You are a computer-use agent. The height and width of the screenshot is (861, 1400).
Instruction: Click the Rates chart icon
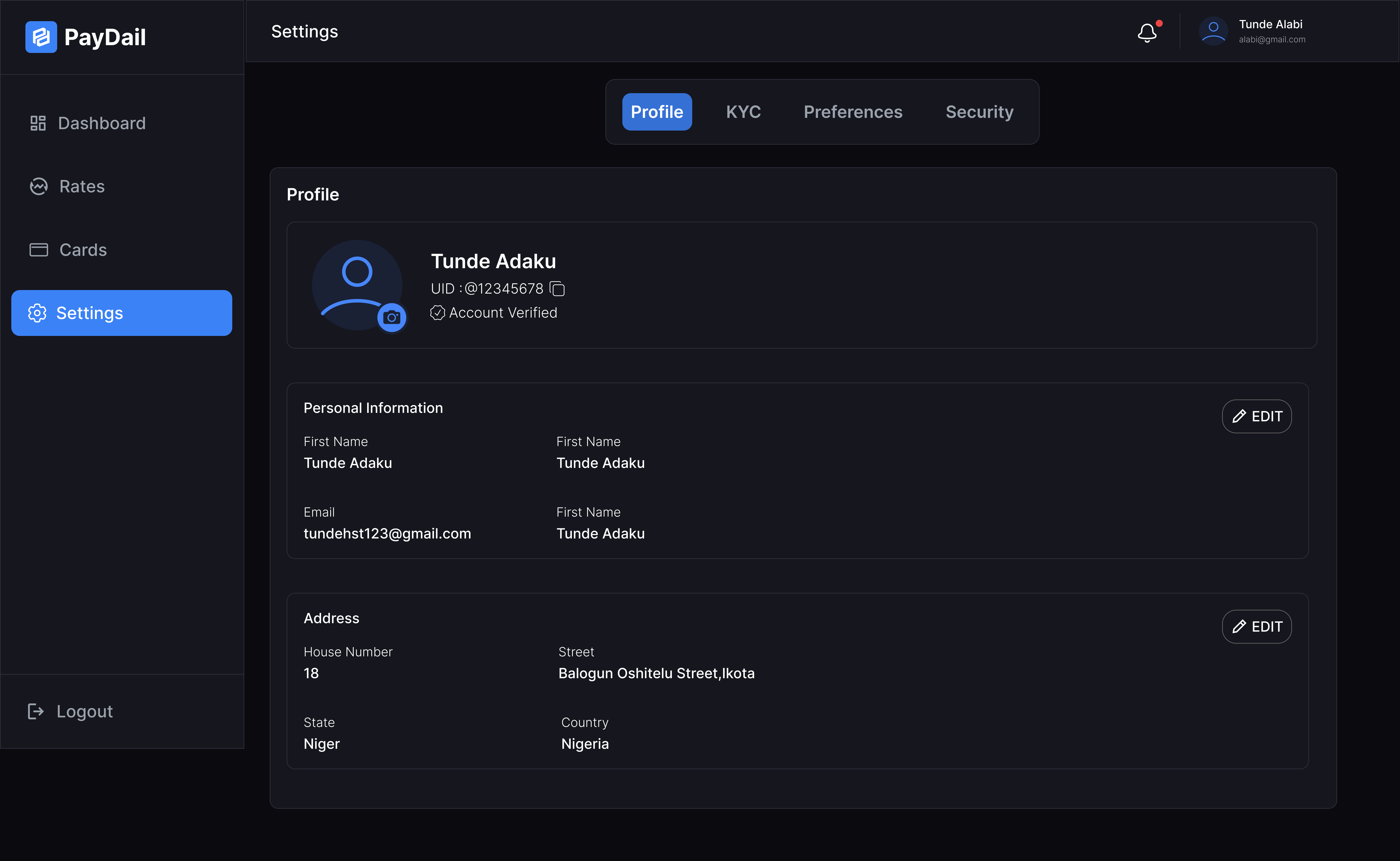click(39, 186)
